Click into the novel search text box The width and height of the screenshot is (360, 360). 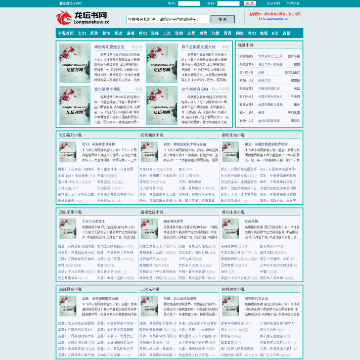168,19
